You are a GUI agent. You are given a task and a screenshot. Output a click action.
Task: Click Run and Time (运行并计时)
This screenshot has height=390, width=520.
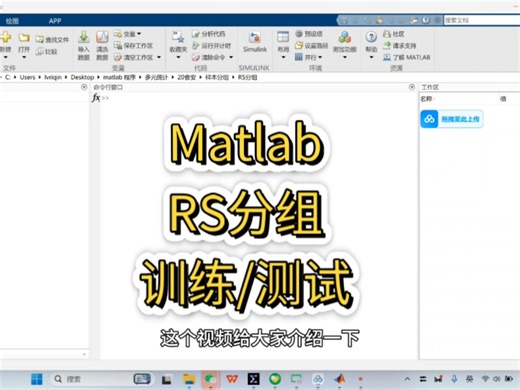[211, 45]
